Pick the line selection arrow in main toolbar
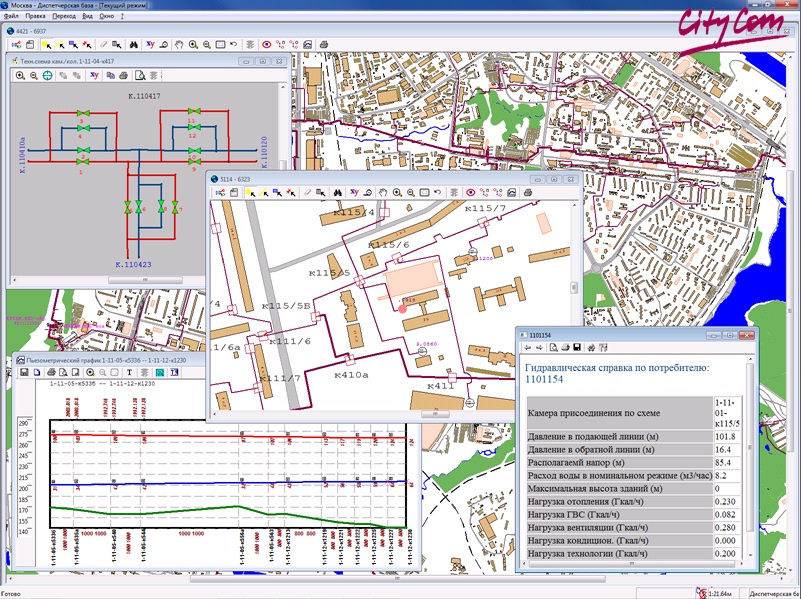The height and width of the screenshot is (599, 801). (x=60, y=45)
